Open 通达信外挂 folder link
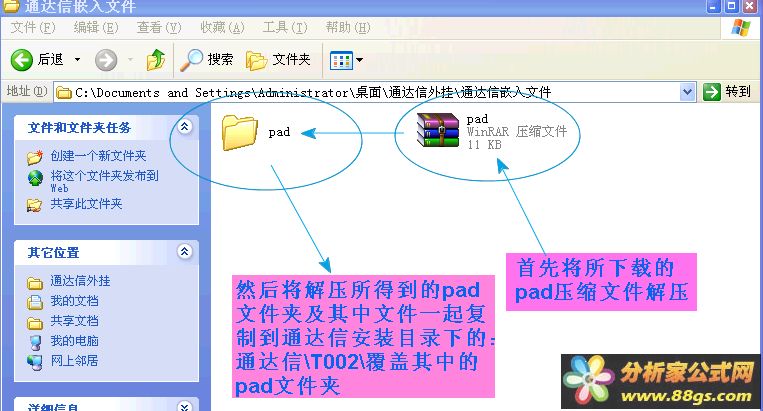 click(x=80, y=281)
